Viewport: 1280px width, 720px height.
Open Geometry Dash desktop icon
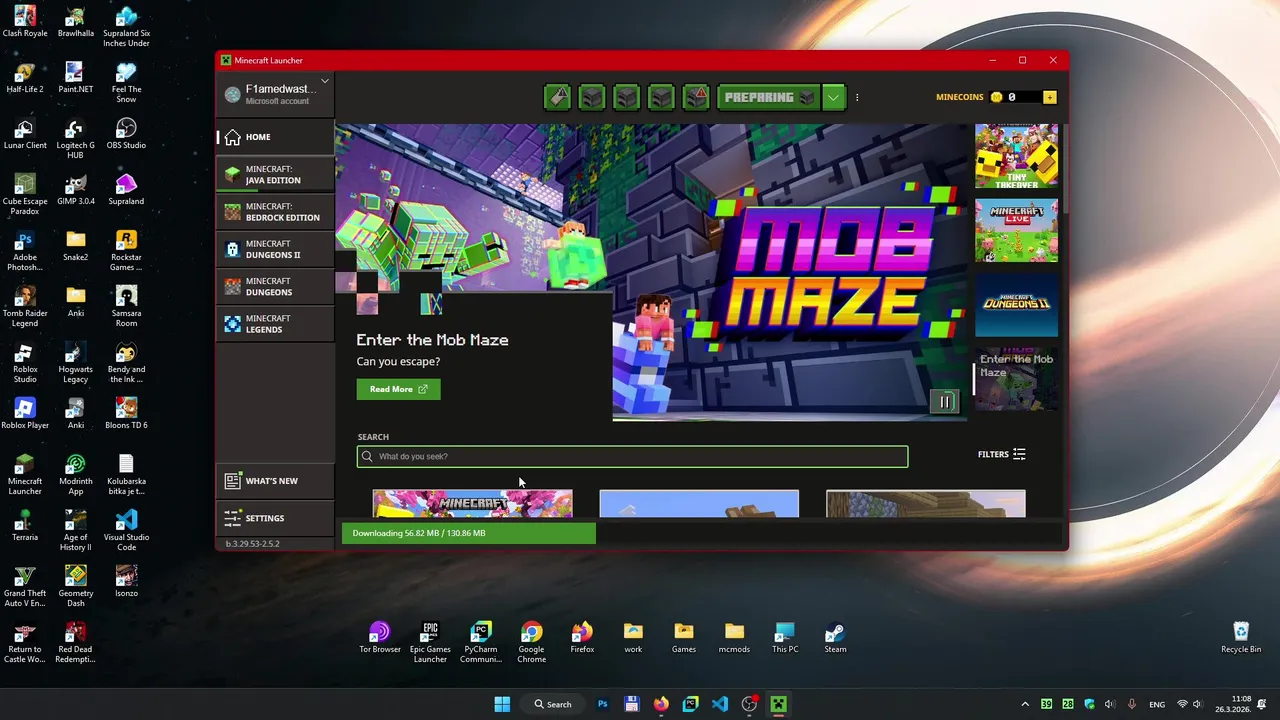76,586
